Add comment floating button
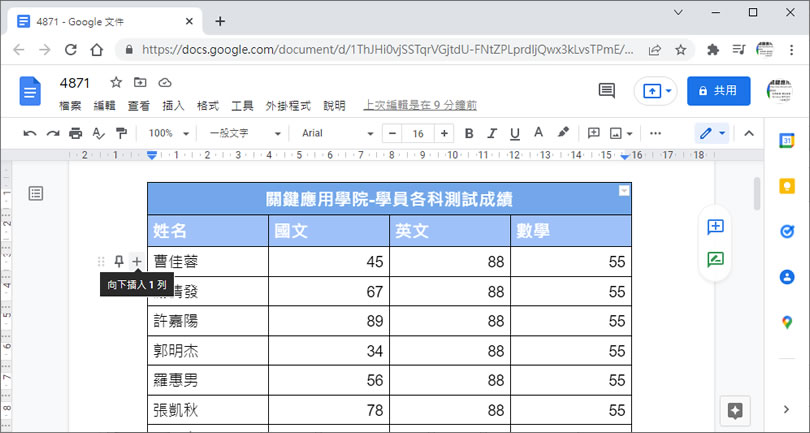810x433 pixels. click(x=715, y=226)
